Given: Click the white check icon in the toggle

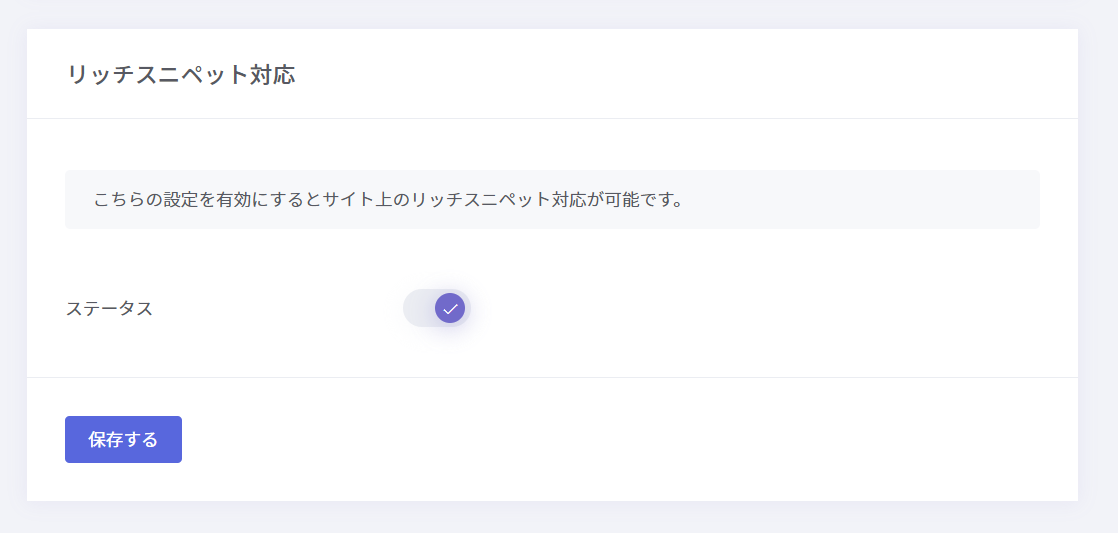Looking at the screenshot, I should tap(450, 309).
